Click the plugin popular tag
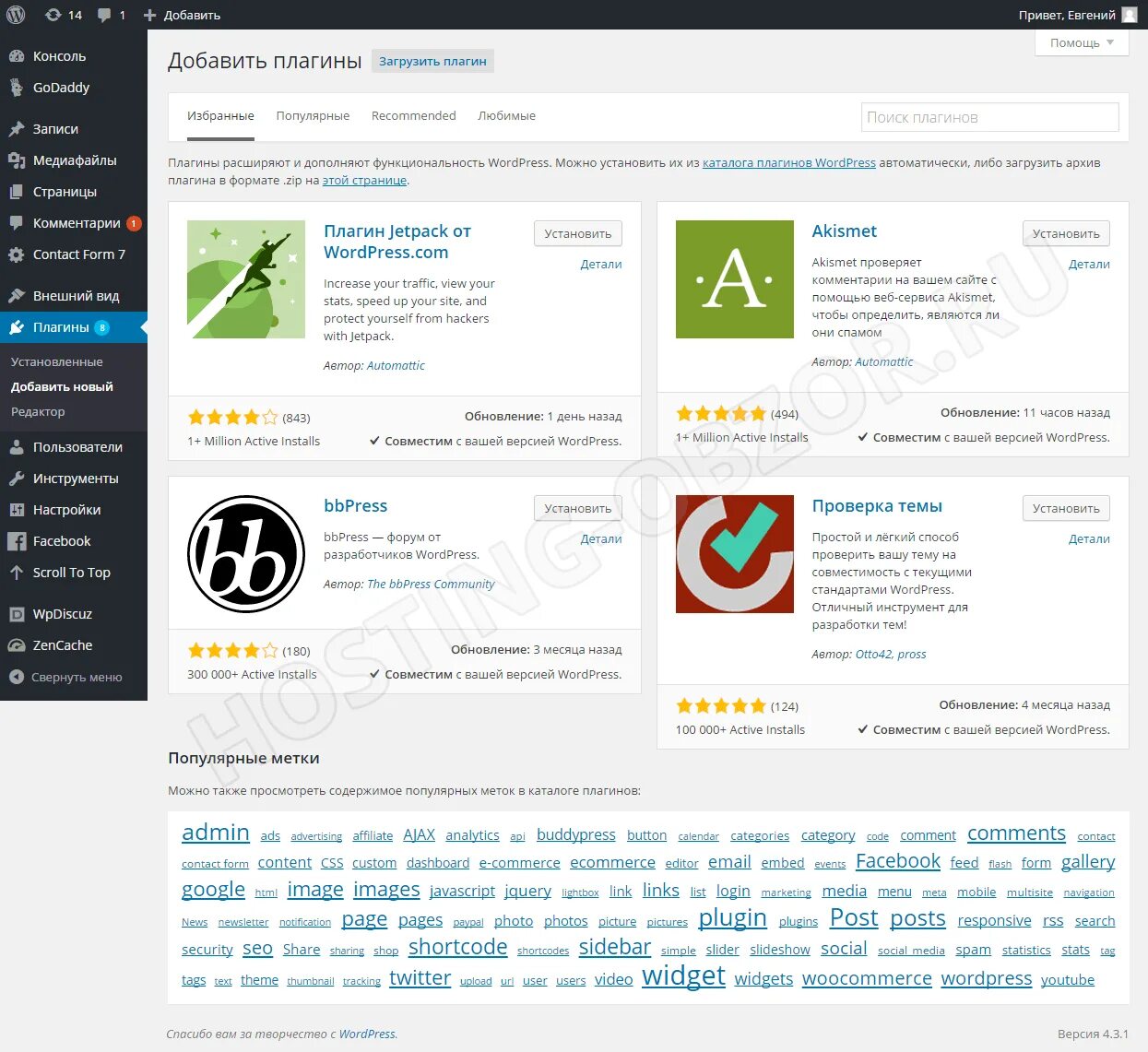This screenshot has width=1148, height=1052. pyautogui.click(x=732, y=918)
